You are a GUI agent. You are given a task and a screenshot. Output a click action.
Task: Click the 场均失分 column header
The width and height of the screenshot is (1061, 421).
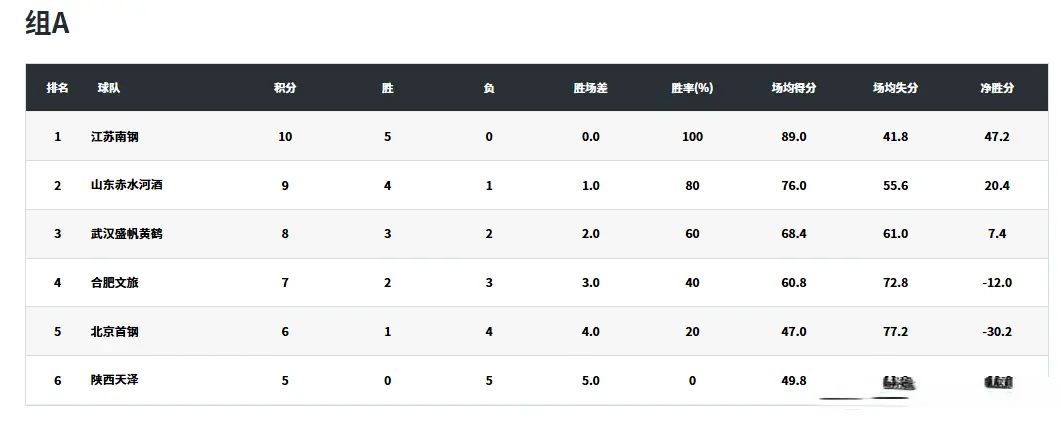click(895, 88)
